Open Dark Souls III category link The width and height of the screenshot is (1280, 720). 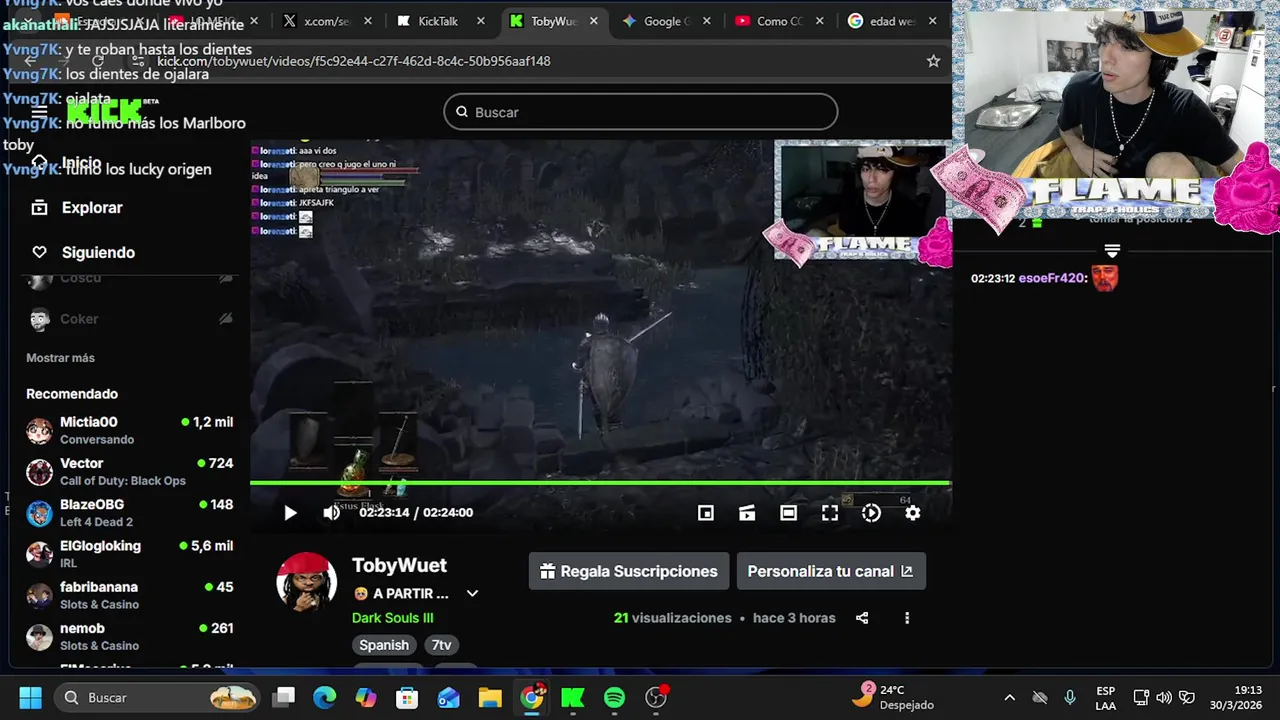pos(392,618)
